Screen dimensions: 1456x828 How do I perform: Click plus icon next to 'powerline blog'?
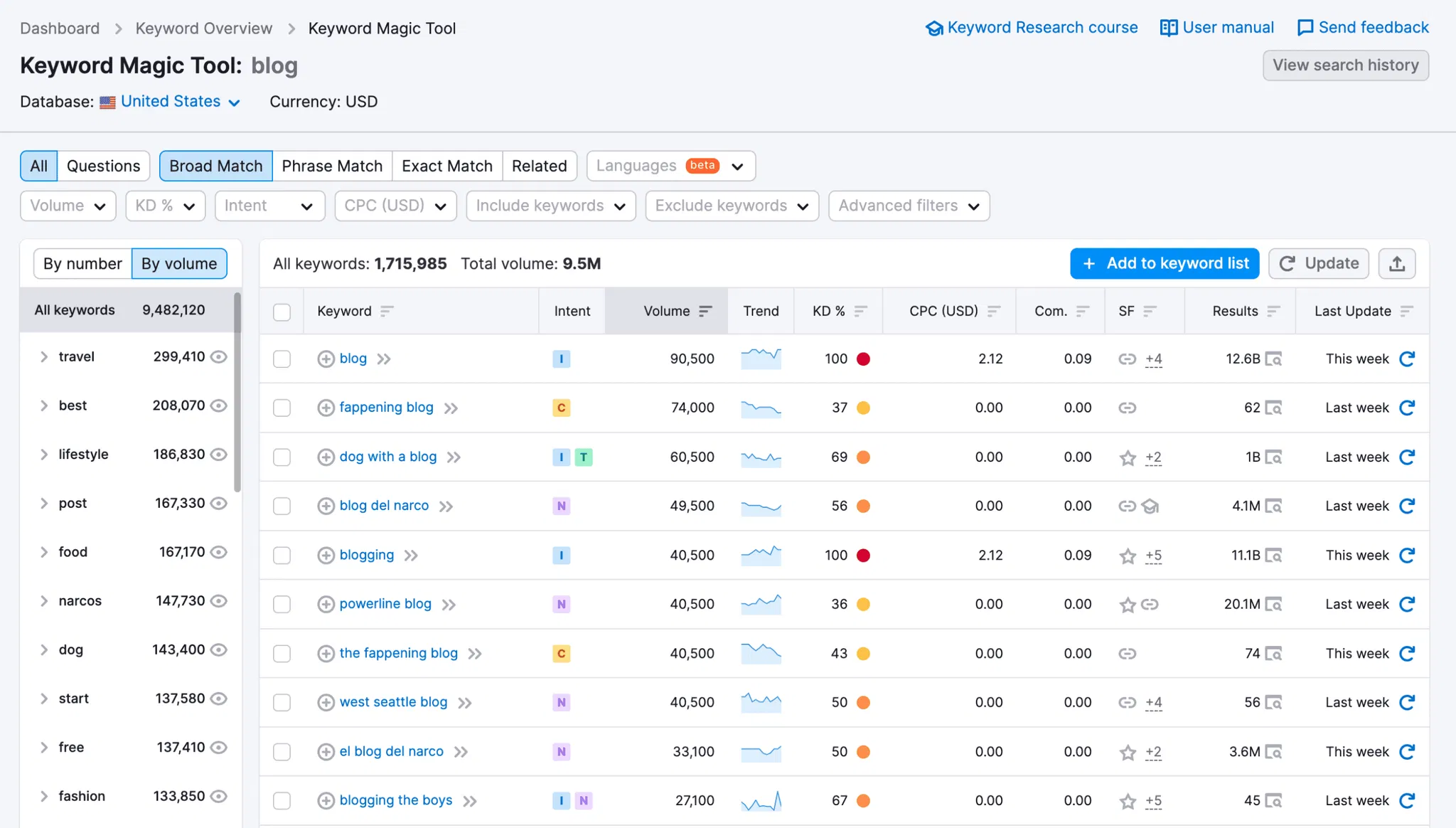point(326,605)
